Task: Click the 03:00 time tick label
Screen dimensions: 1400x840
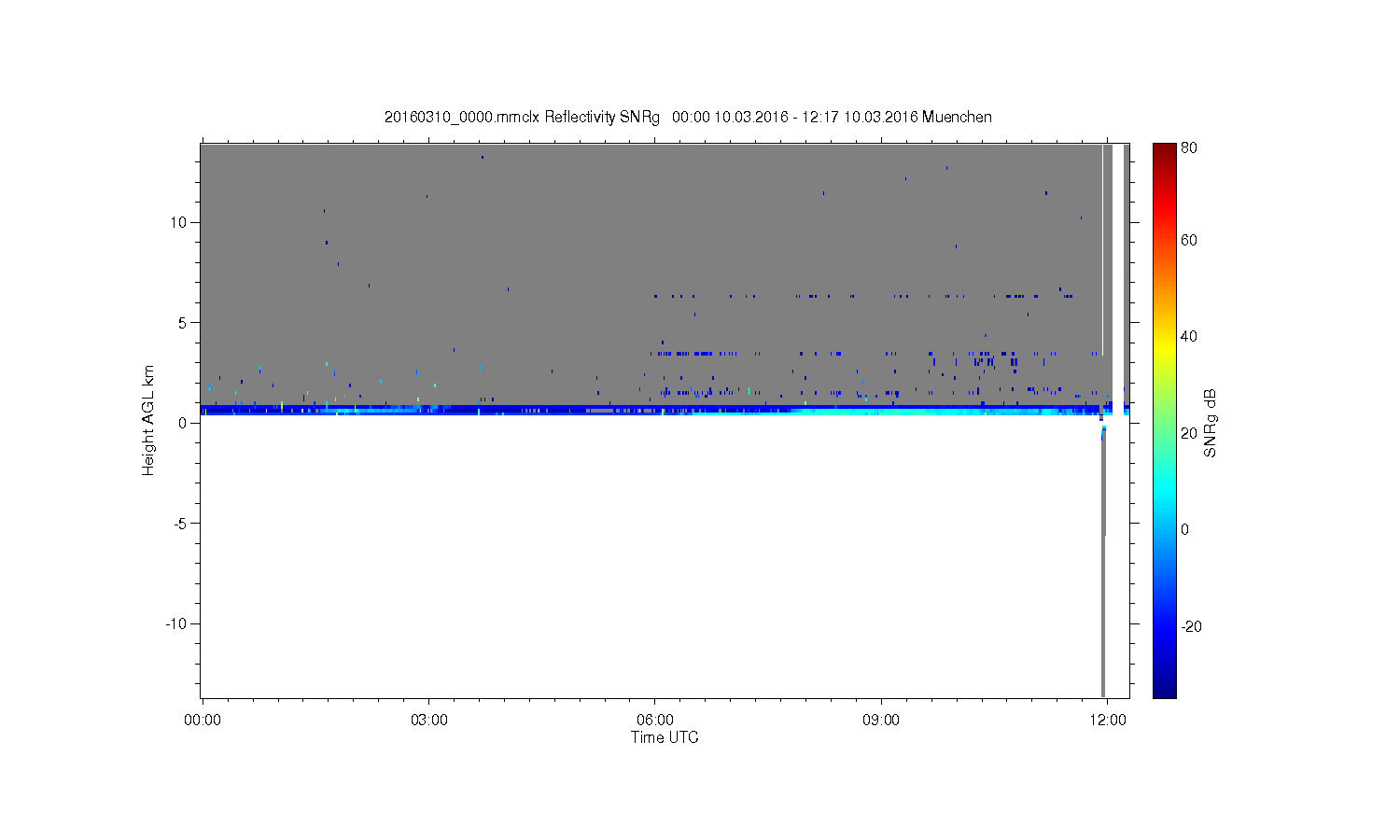Action: click(x=428, y=721)
